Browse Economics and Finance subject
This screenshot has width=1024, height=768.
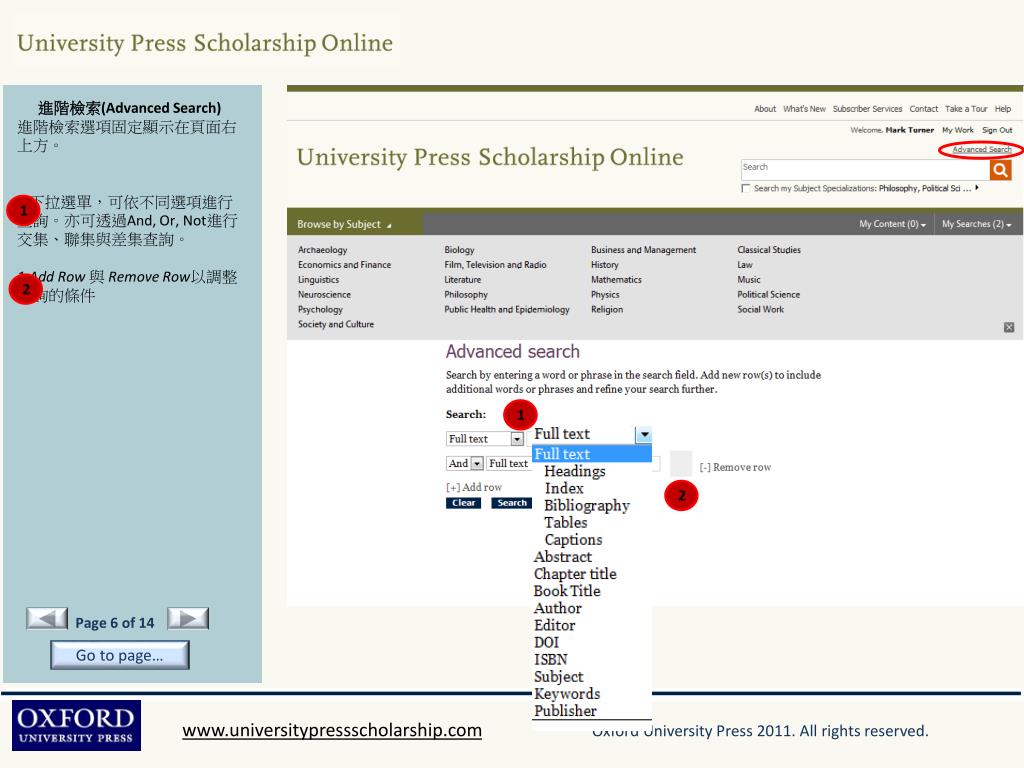tap(344, 264)
